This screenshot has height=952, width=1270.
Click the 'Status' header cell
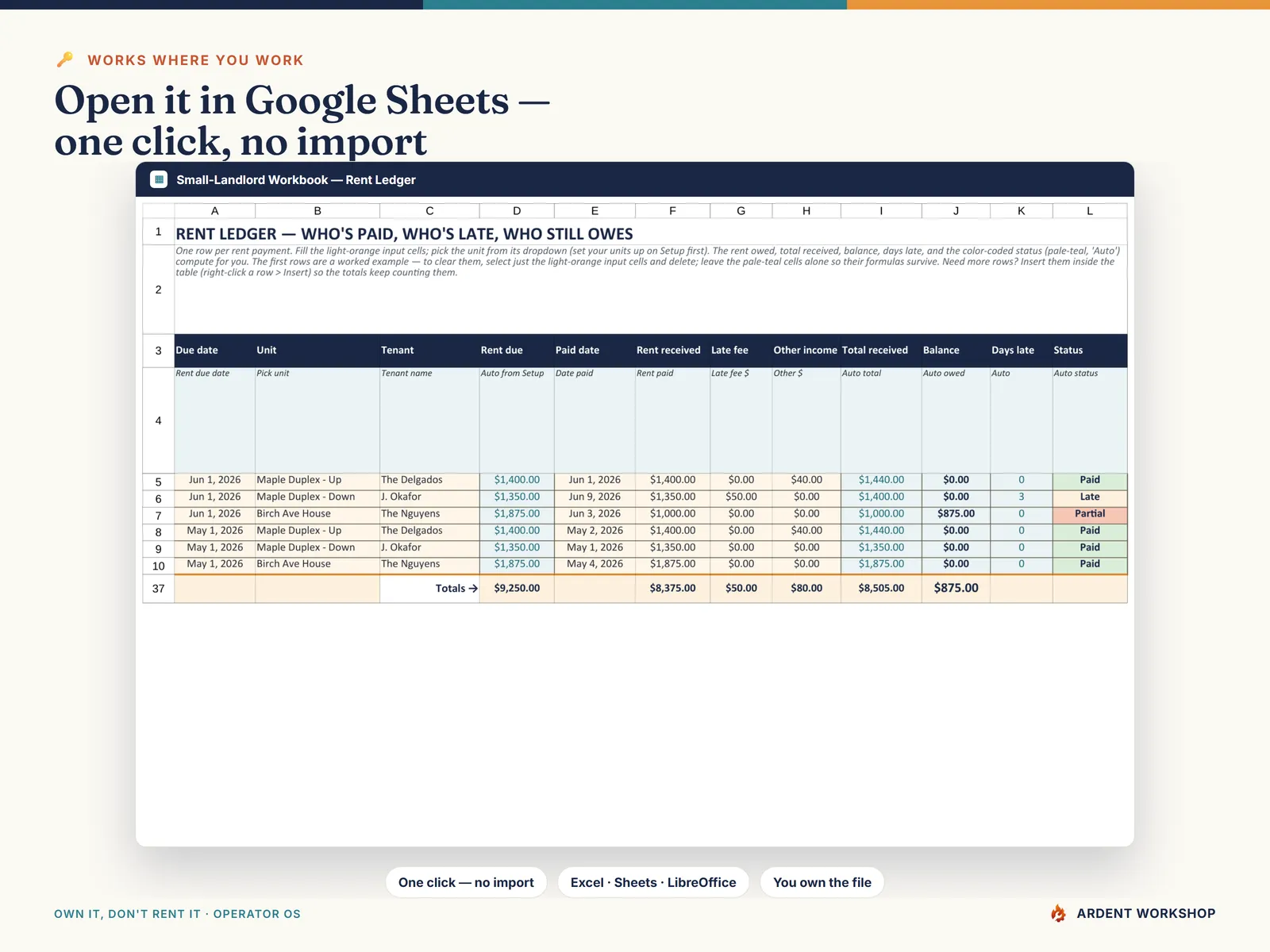(1090, 350)
